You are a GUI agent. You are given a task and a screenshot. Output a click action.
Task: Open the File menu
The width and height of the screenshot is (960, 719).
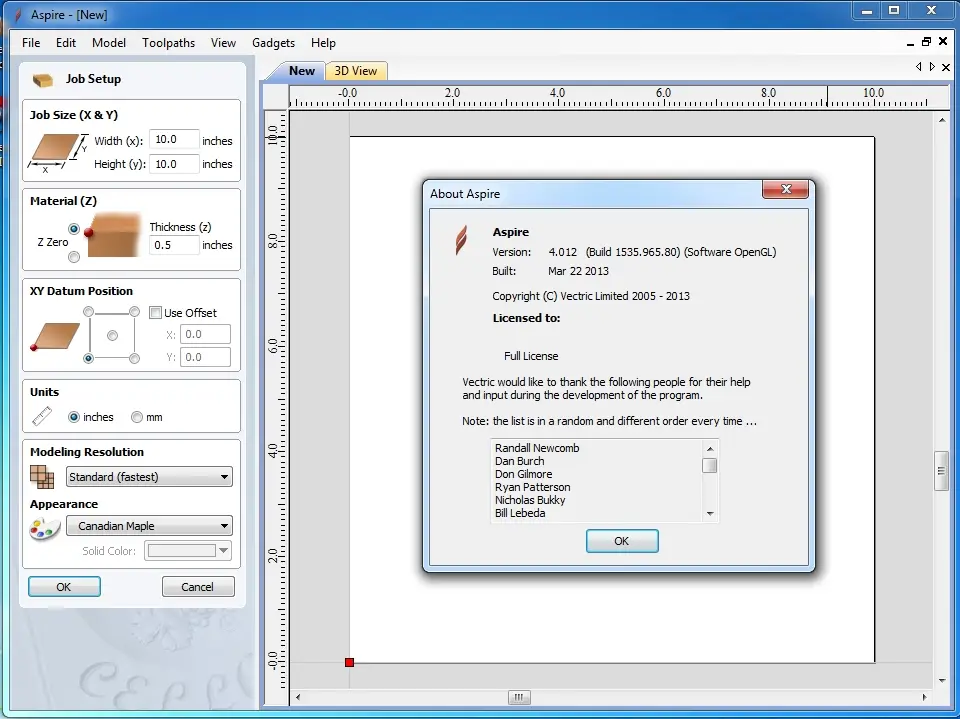[31, 43]
